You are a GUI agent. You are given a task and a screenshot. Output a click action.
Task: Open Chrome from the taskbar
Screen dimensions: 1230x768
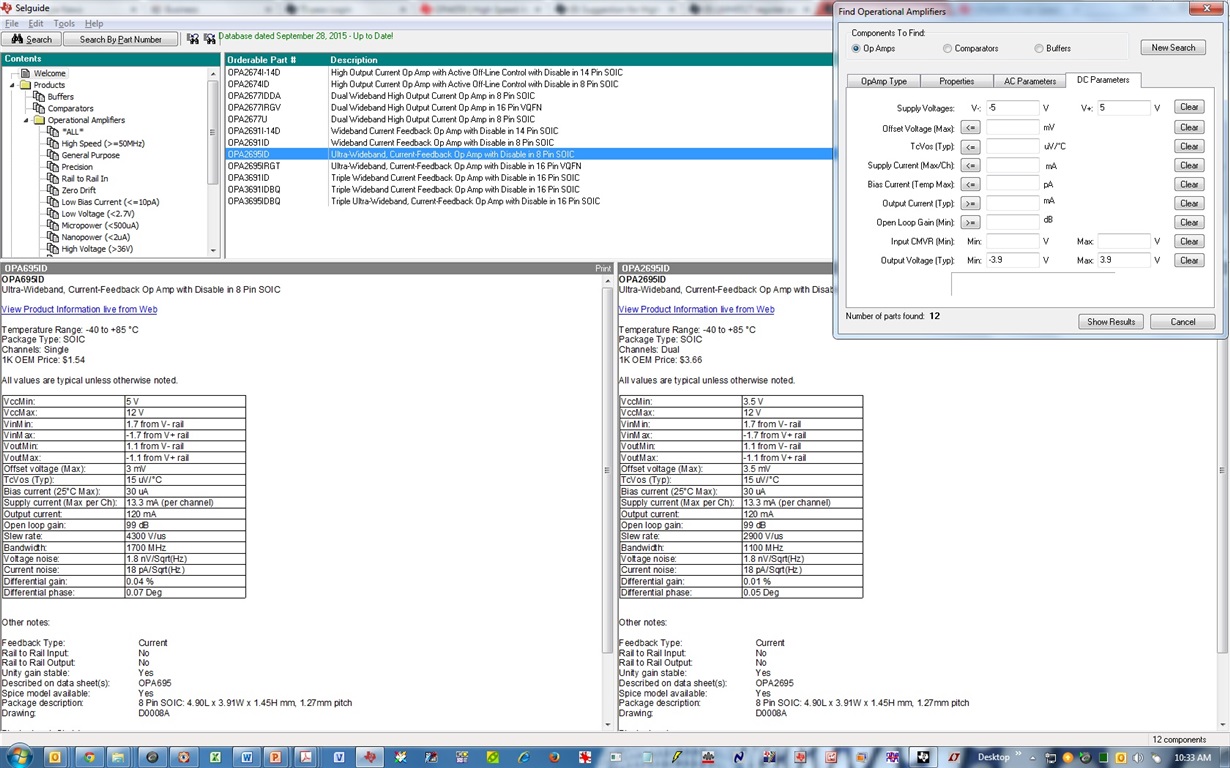[90, 757]
